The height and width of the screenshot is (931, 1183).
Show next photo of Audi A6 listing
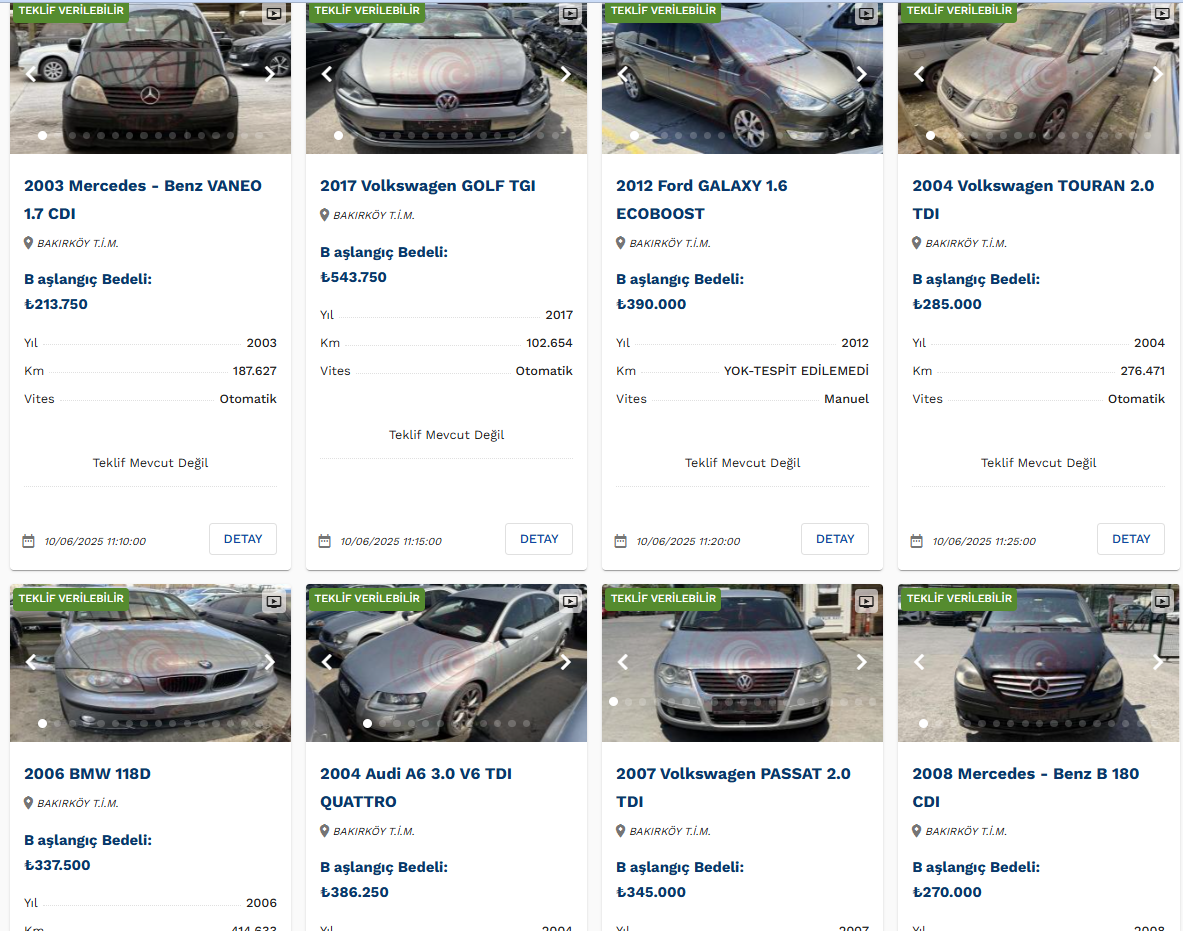pos(565,661)
